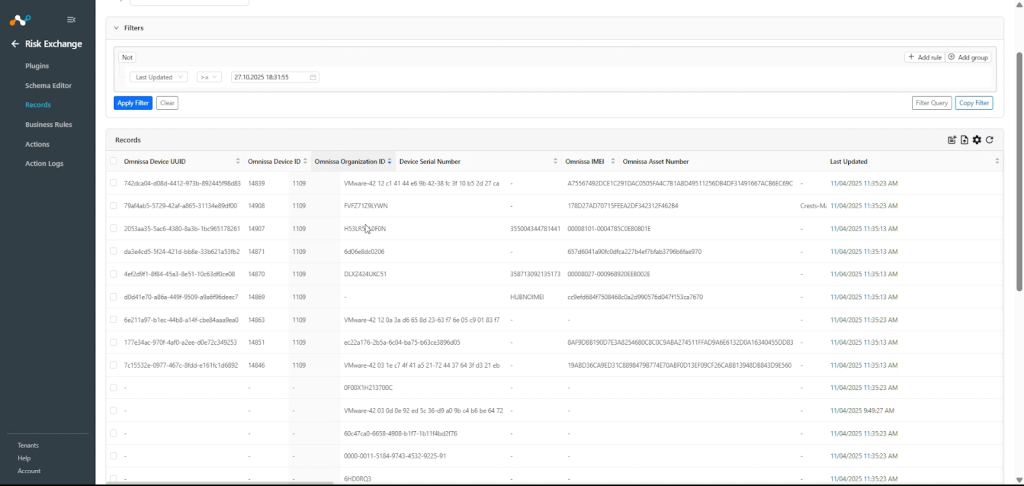Refresh the records table

click(x=989, y=140)
